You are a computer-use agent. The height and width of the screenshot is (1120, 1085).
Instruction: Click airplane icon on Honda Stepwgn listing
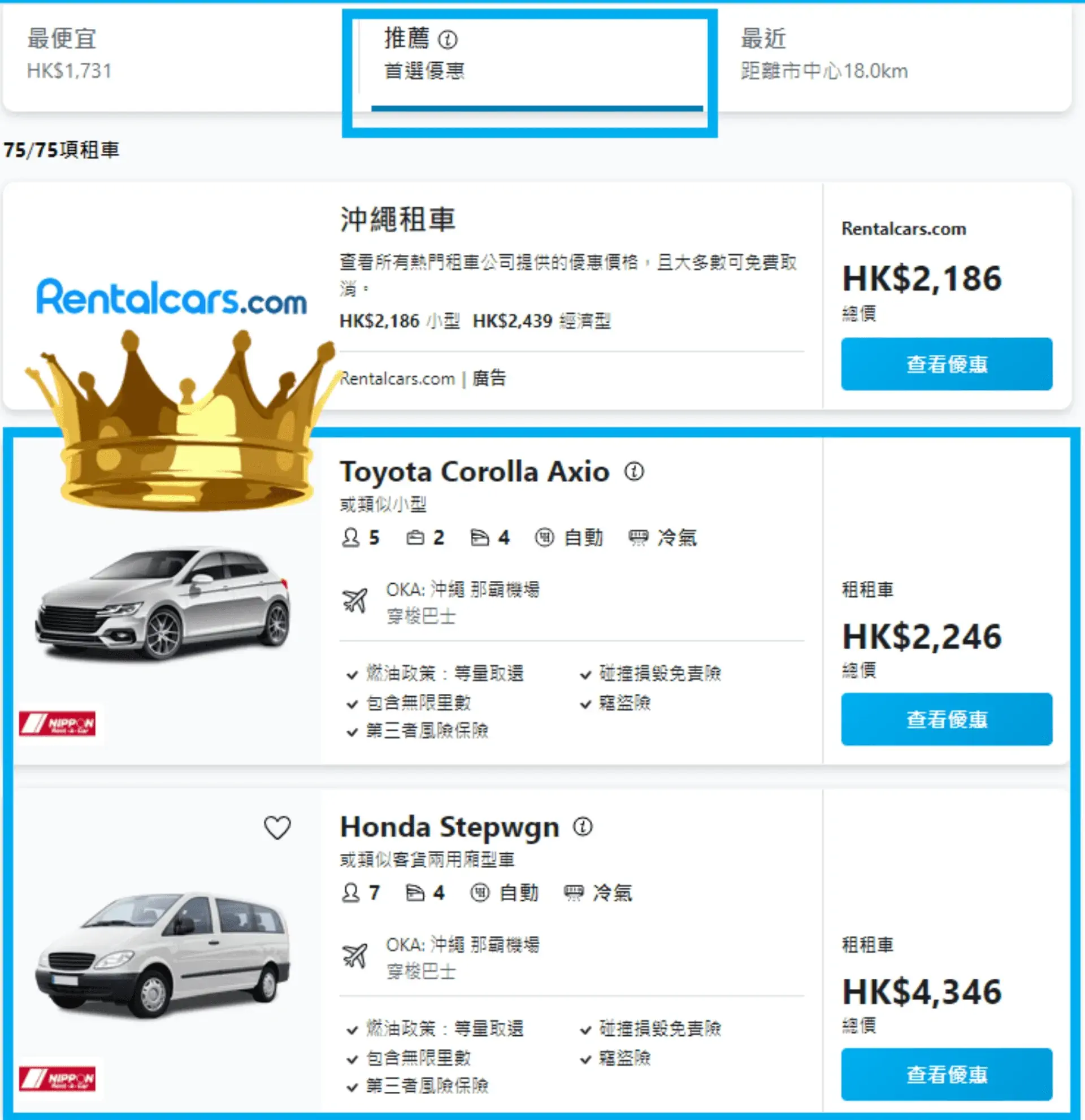coord(355,956)
